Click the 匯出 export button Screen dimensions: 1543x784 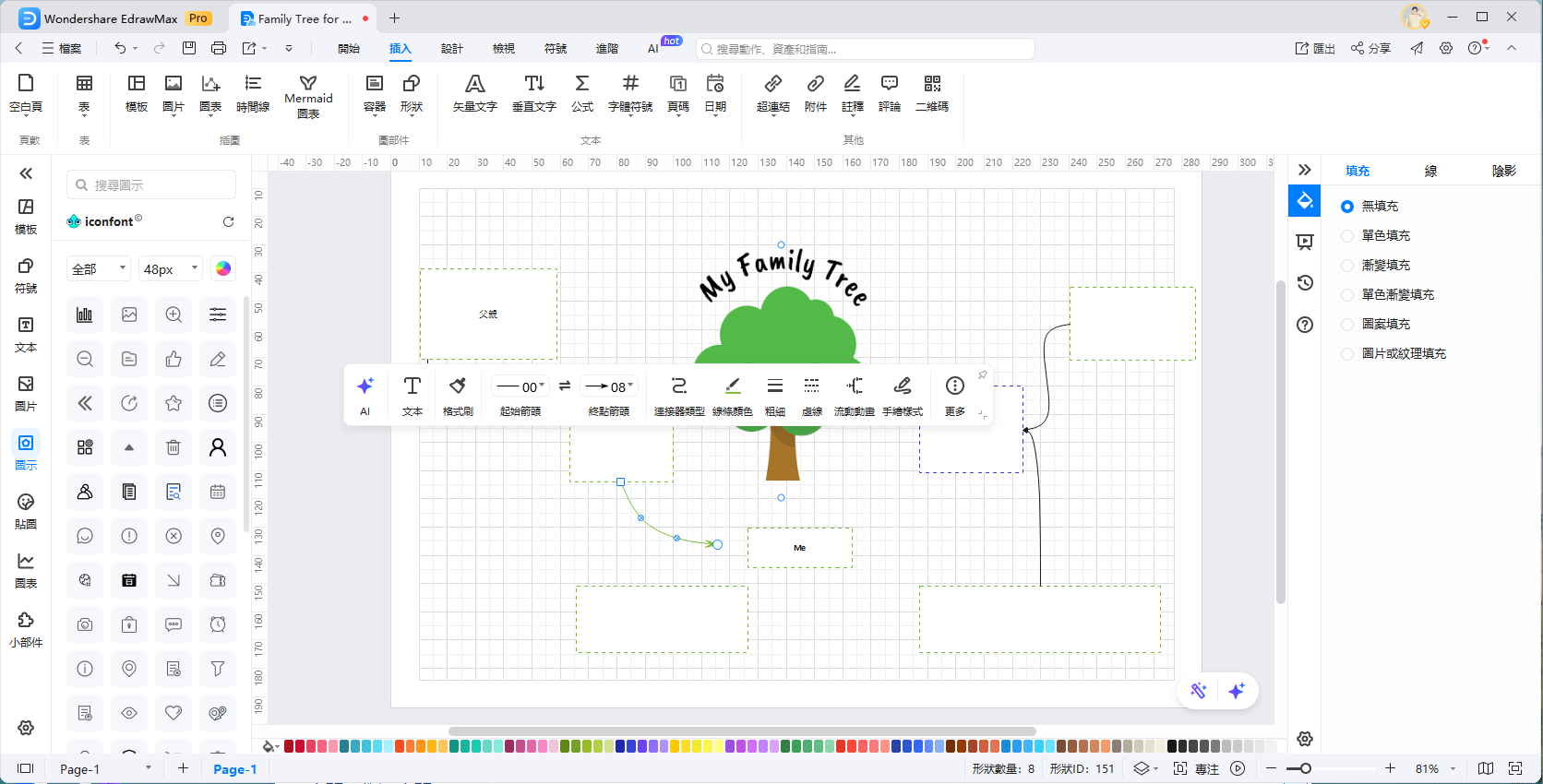coord(1315,48)
